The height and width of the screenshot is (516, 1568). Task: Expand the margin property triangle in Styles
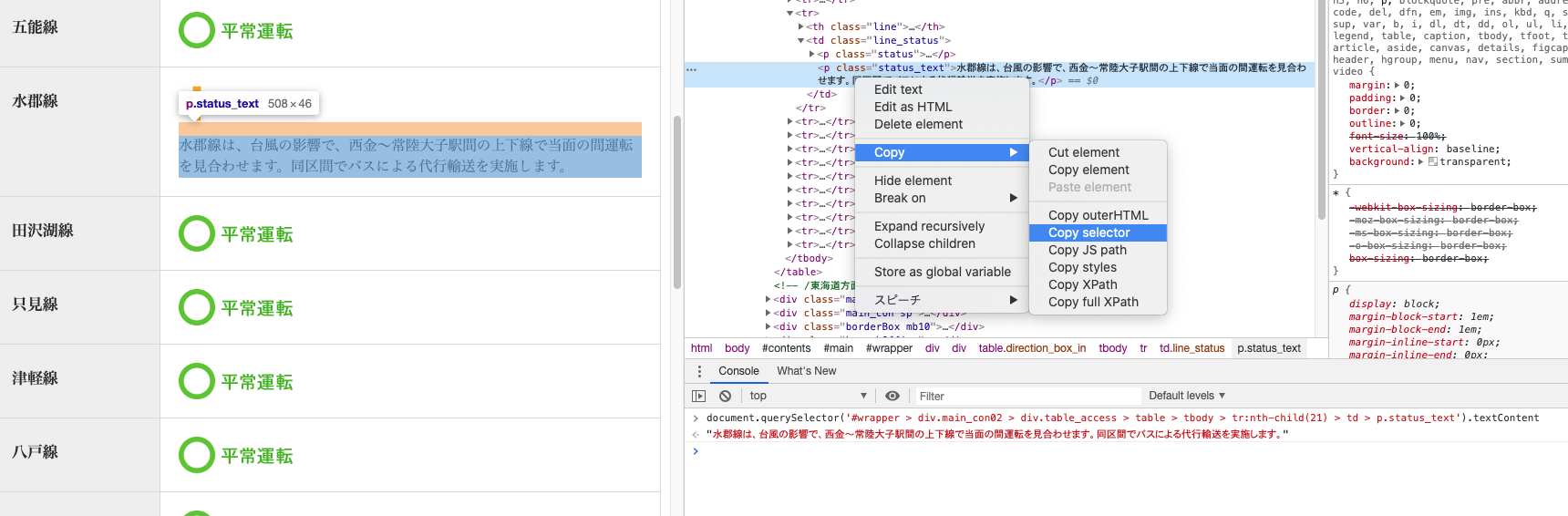[1398, 85]
